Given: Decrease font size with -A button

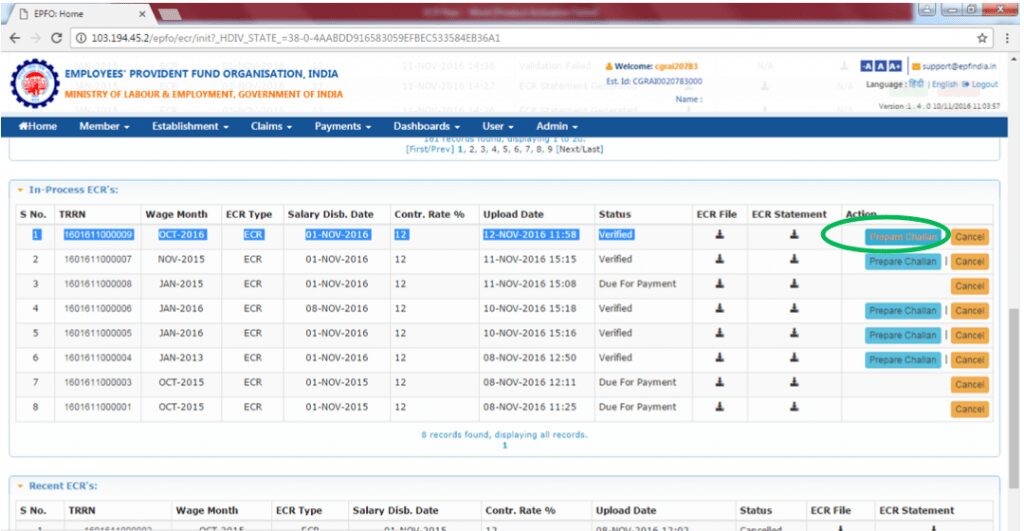Looking at the screenshot, I should coord(866,65).
